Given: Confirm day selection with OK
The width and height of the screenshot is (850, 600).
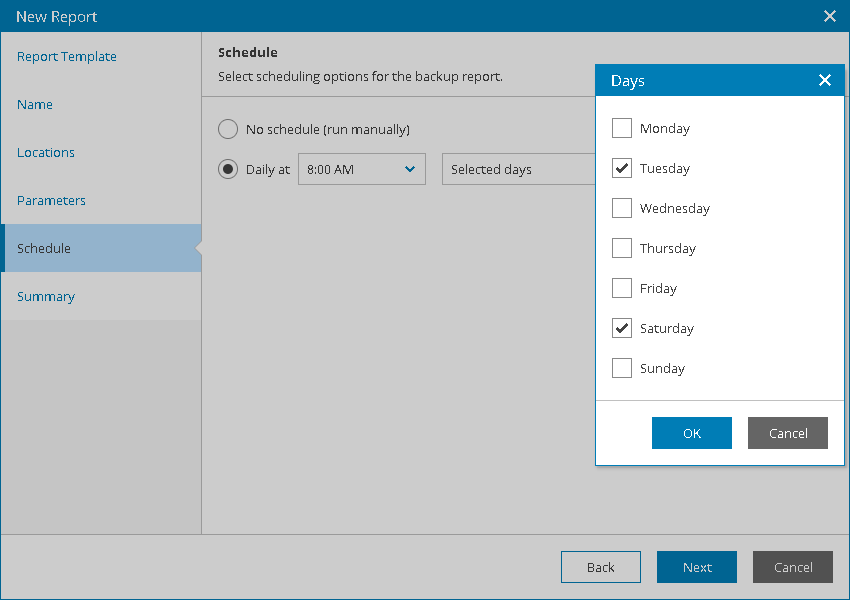Looking at the screenshot, I should tap(692, 433).
